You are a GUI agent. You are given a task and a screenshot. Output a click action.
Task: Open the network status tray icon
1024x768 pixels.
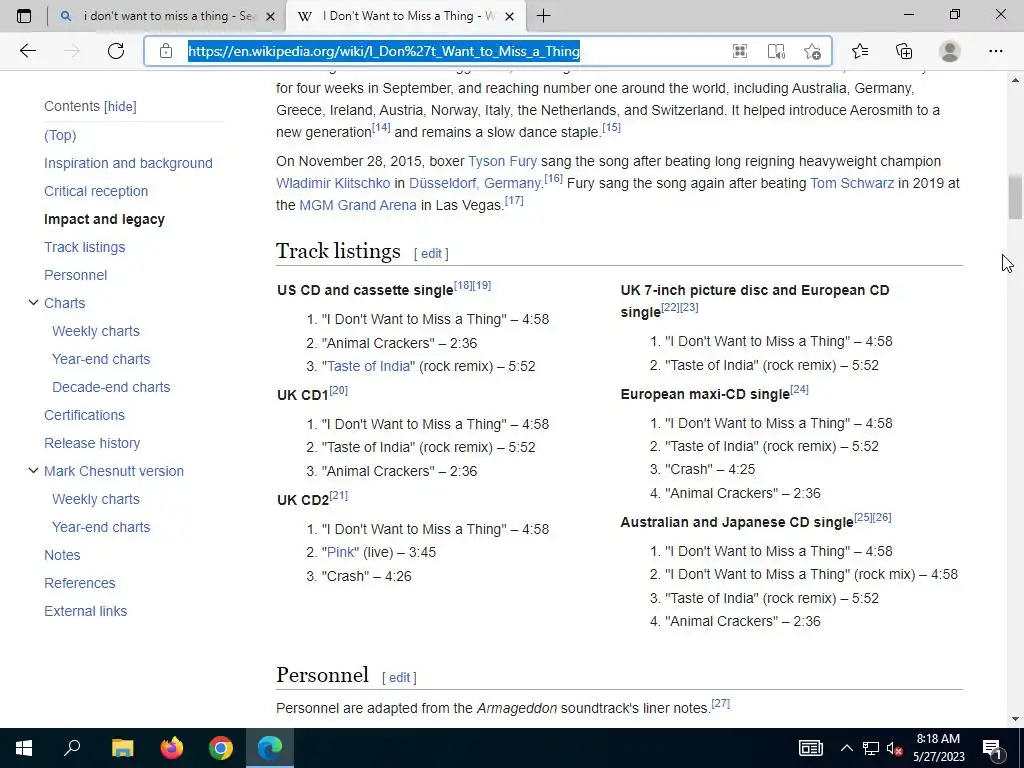871,748
